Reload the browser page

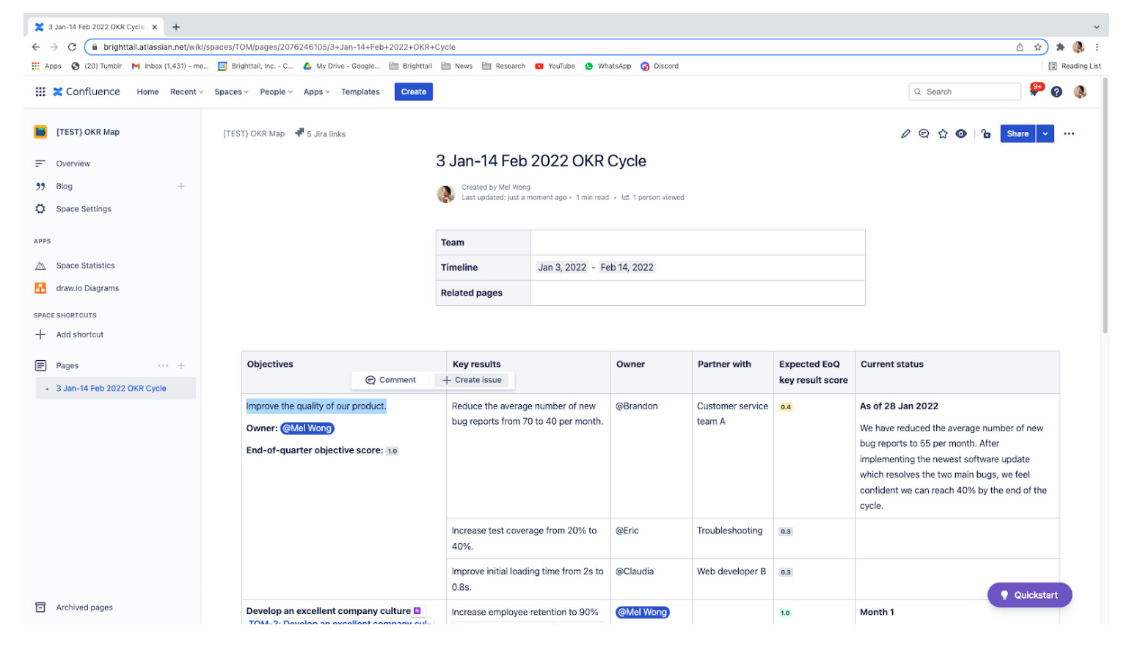click(x=72, y=47)
